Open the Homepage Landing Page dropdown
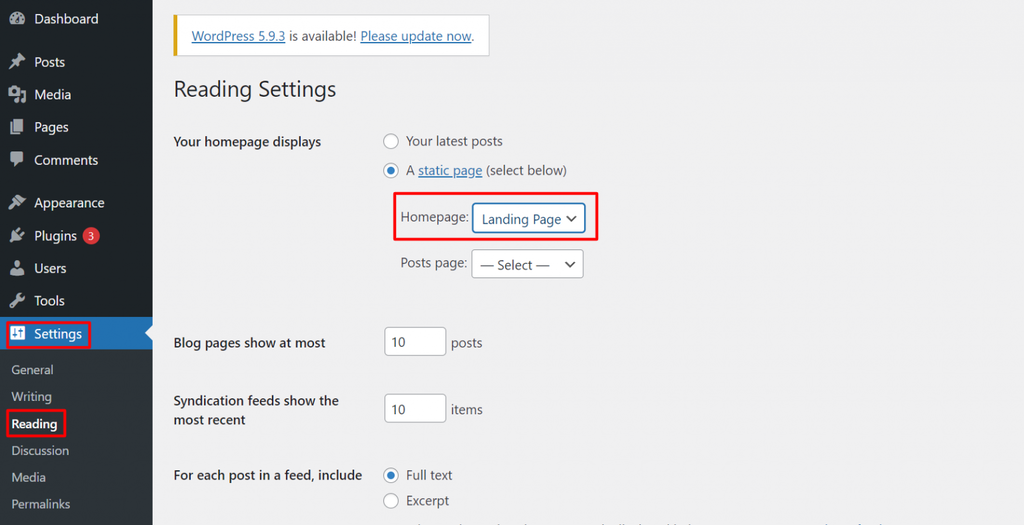The width and height of the screenshot is (1024, 525). coord(528,219)
